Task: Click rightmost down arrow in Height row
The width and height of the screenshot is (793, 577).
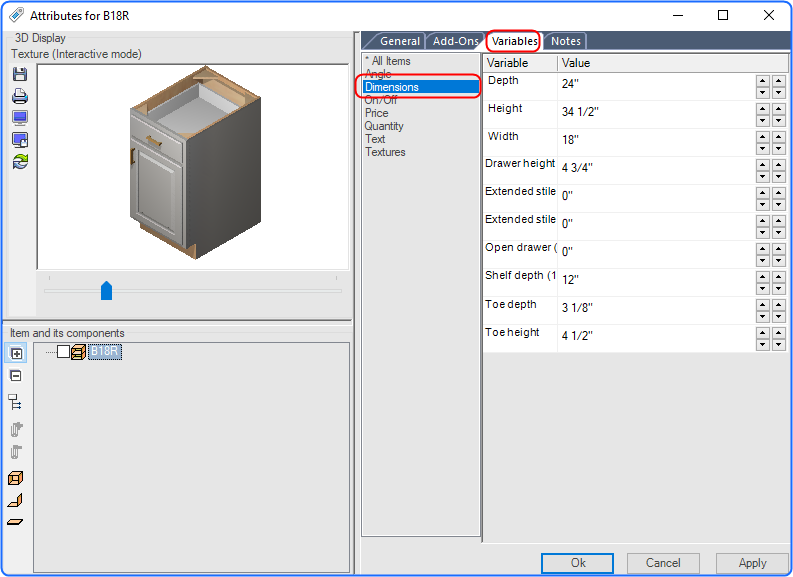Action: (x=779, y=120)
